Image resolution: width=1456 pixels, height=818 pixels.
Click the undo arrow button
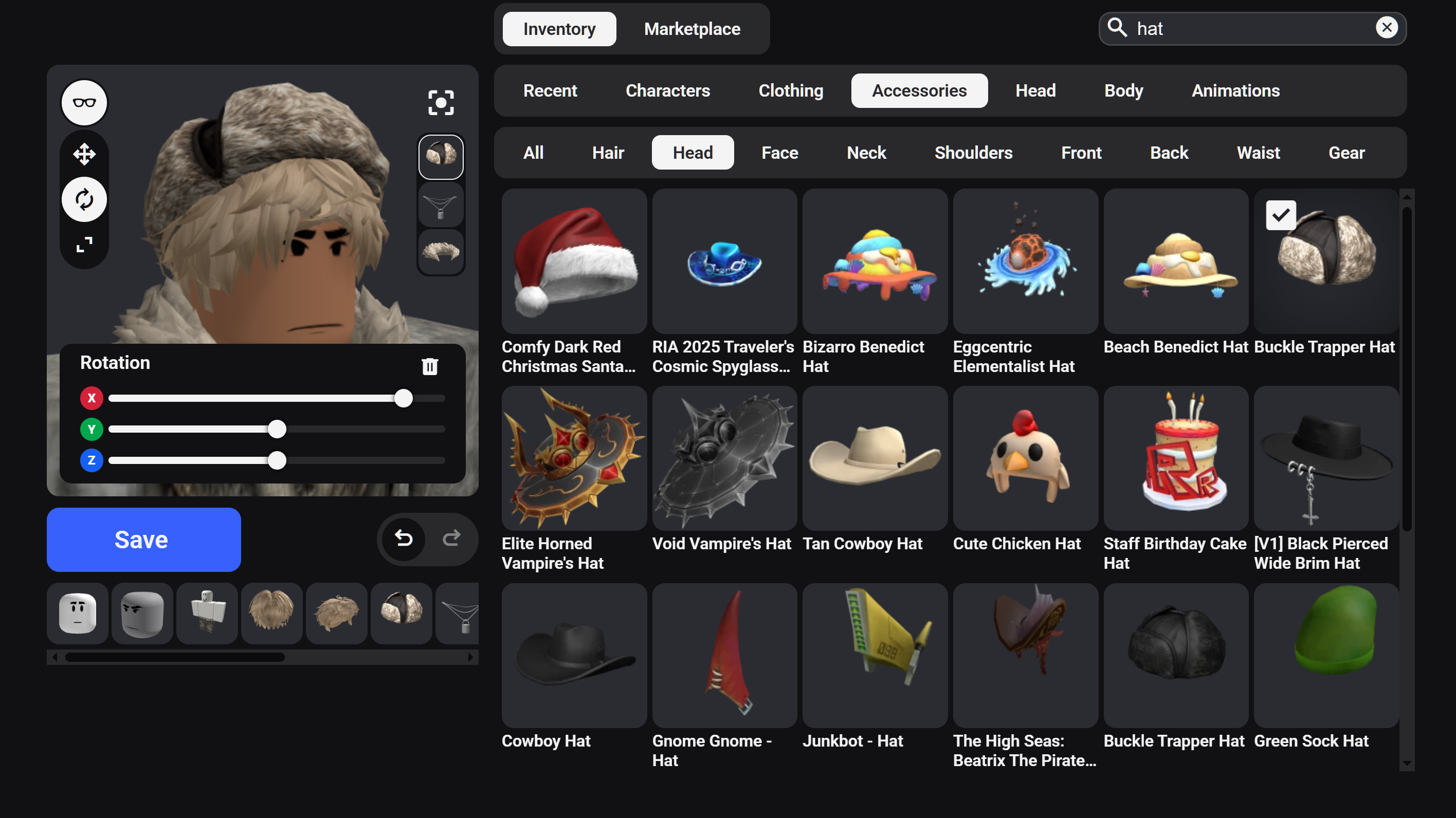(x=404, y=538)
